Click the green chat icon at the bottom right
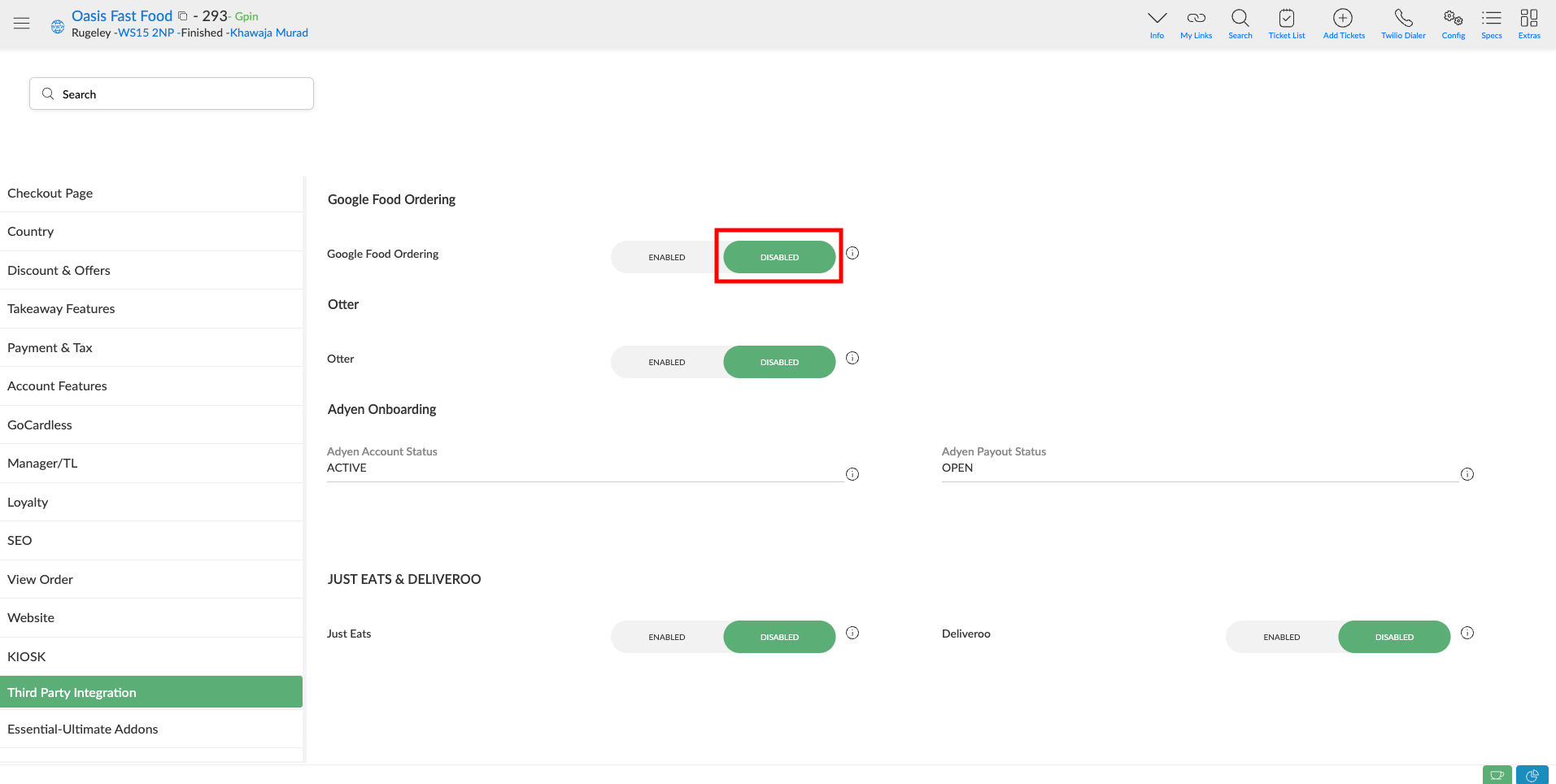 [1497, 775]
